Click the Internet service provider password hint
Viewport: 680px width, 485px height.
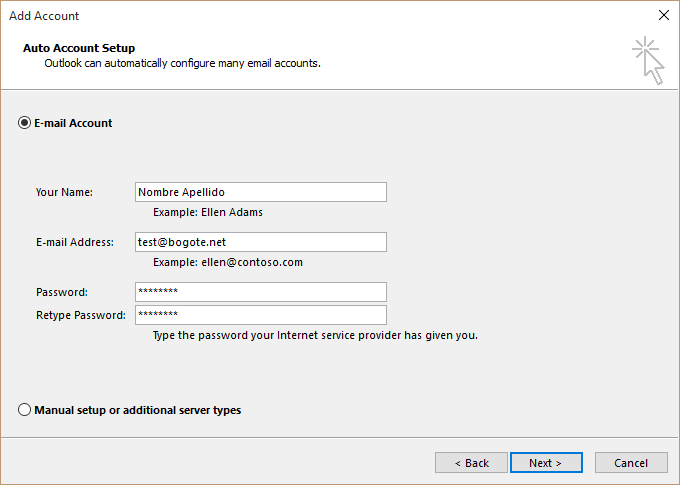click(x=315, y=335)
